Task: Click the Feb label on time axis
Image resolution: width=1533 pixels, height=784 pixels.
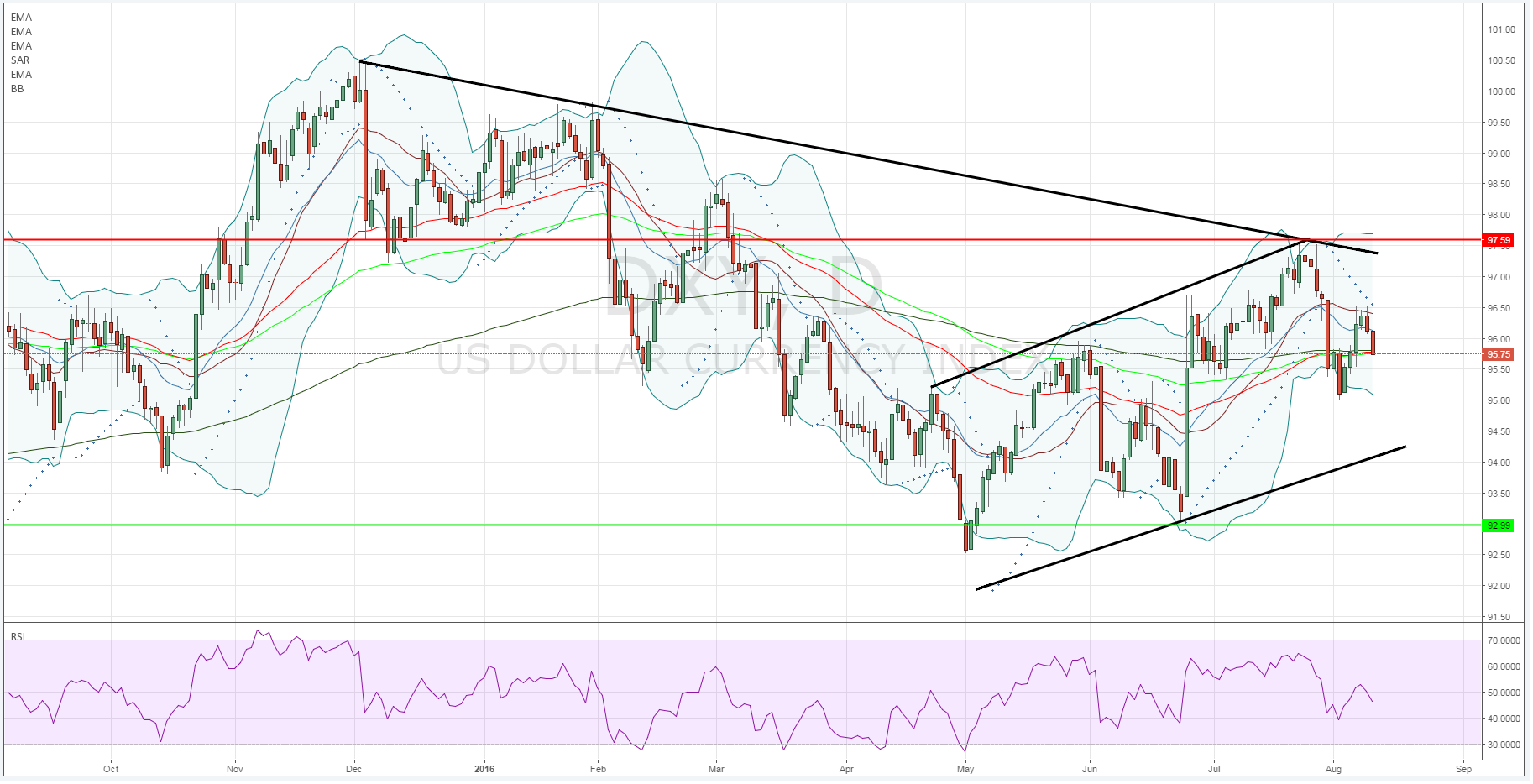Action: tap(598, 769)
